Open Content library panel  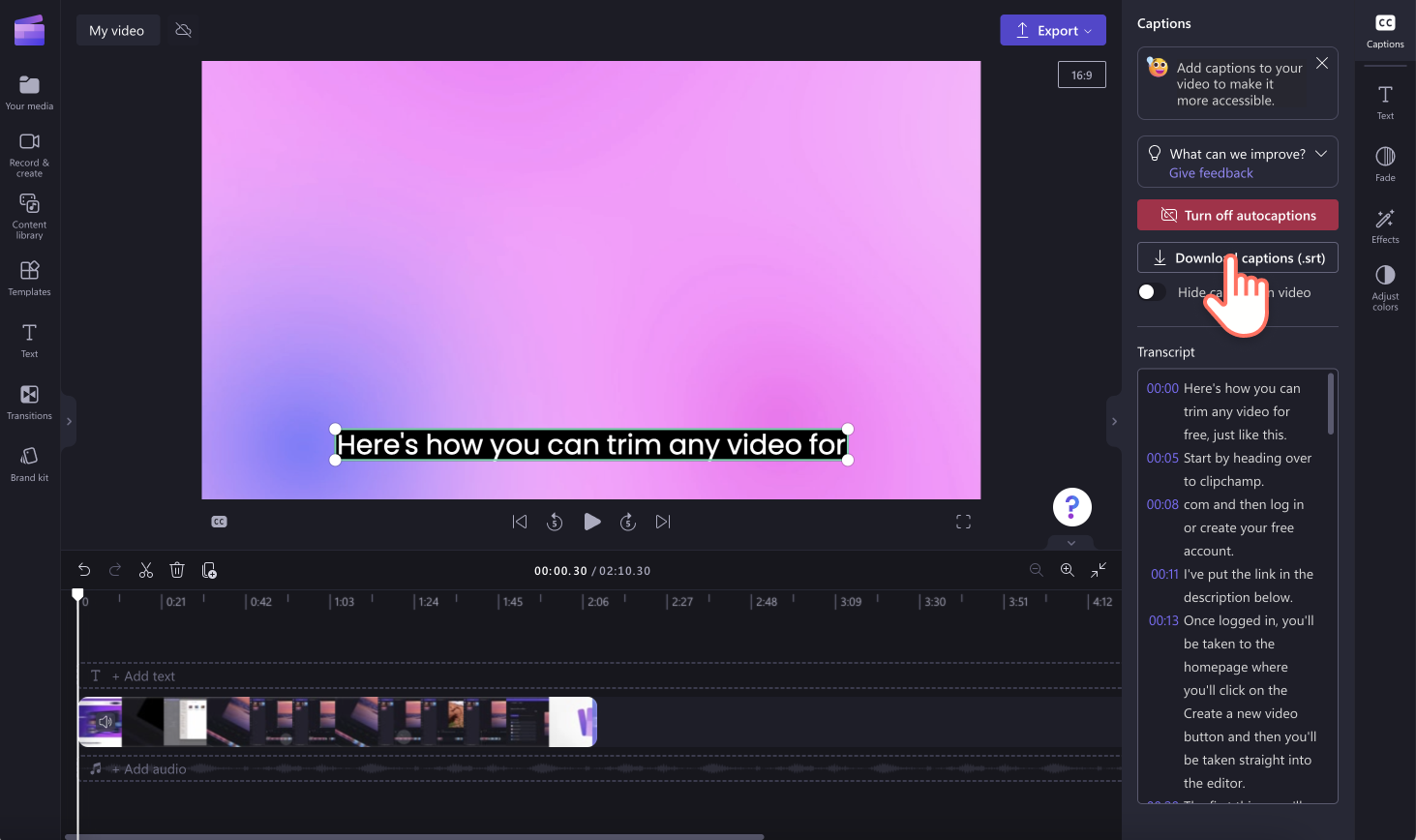[x=29, y=217]
